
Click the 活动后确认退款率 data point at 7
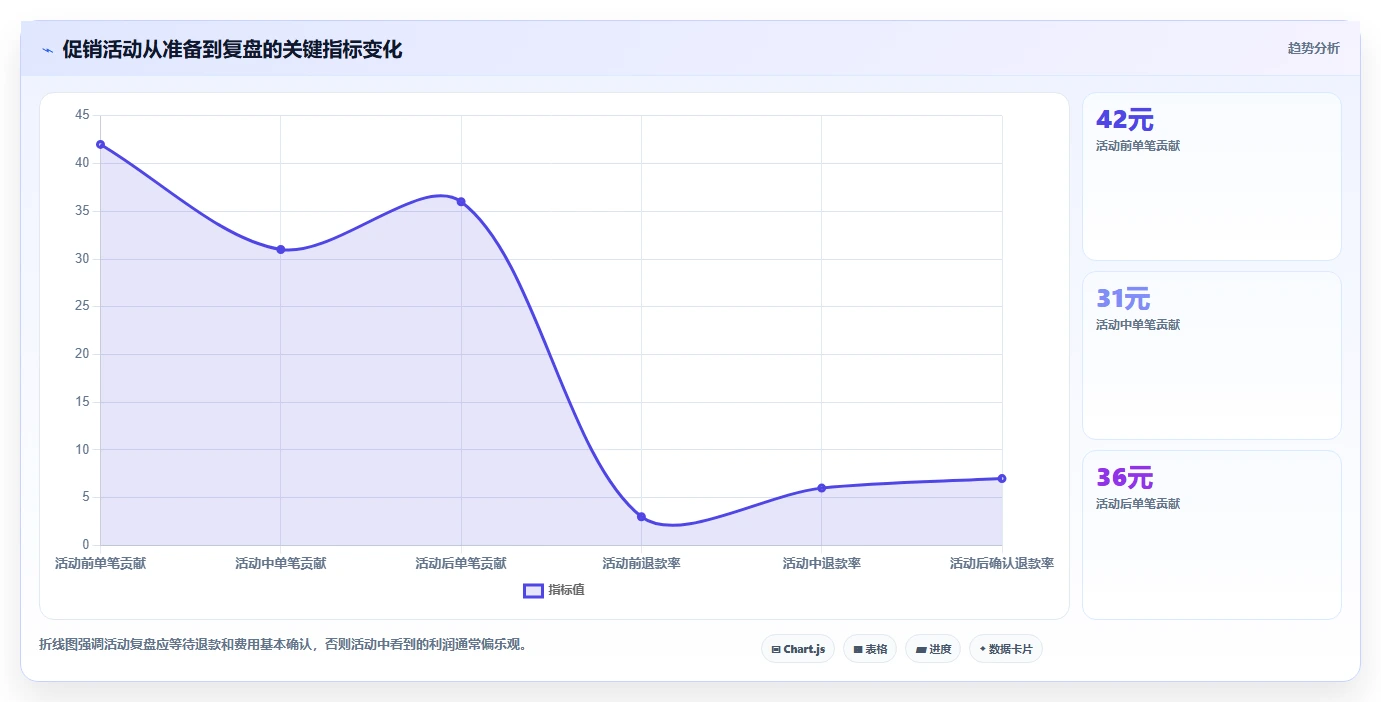pos(1002,478)
